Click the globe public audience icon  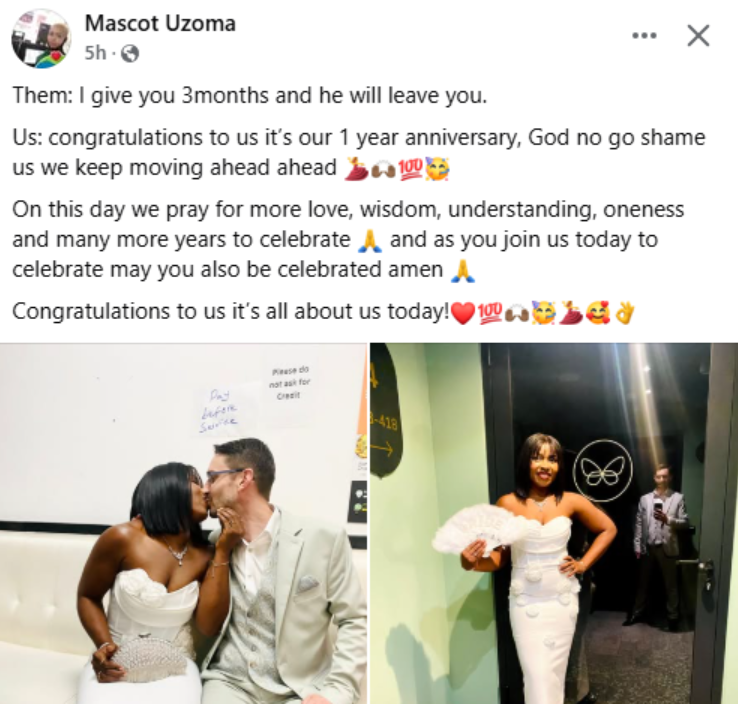click(130, 54)
